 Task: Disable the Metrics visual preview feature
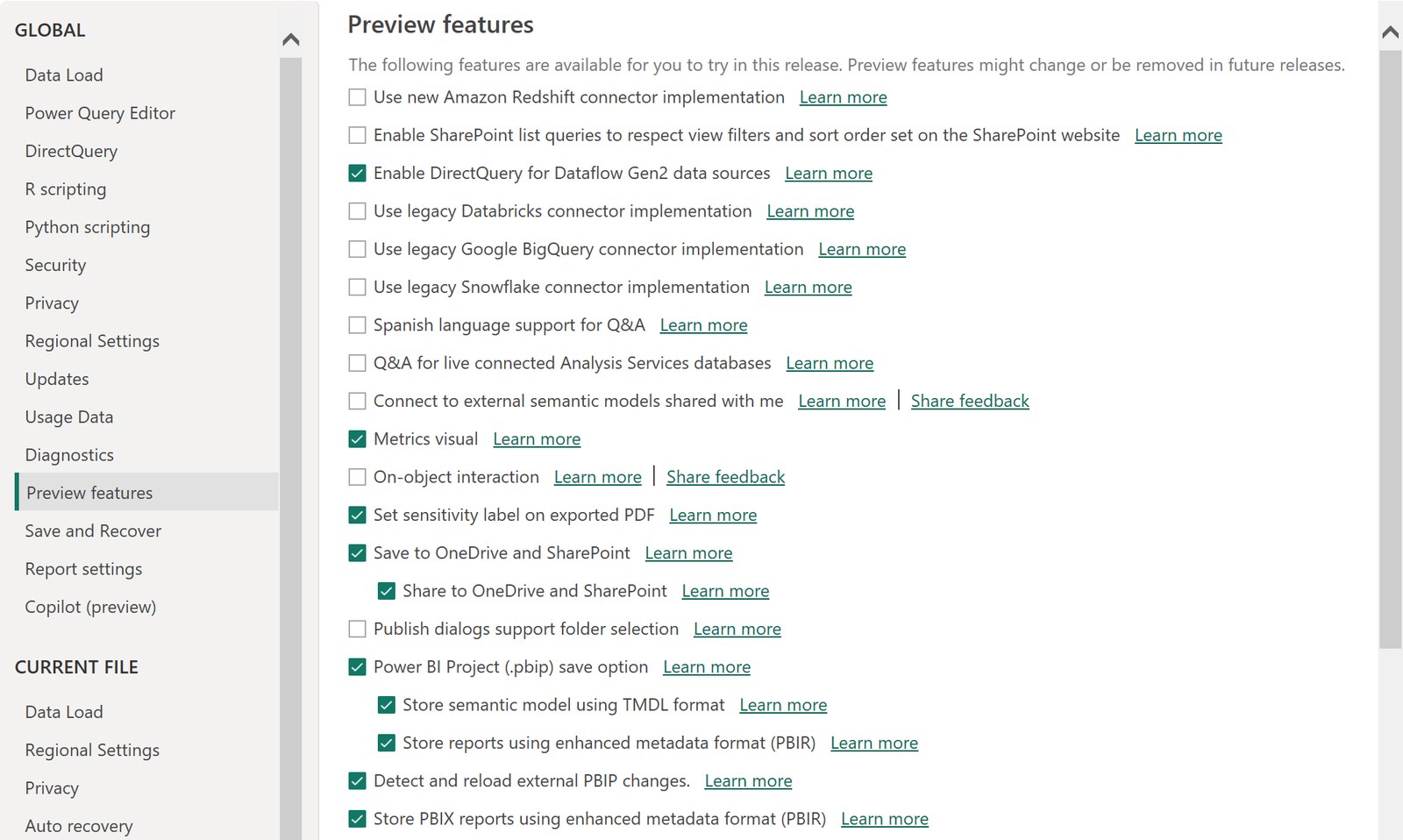click(x=357, y=439)
